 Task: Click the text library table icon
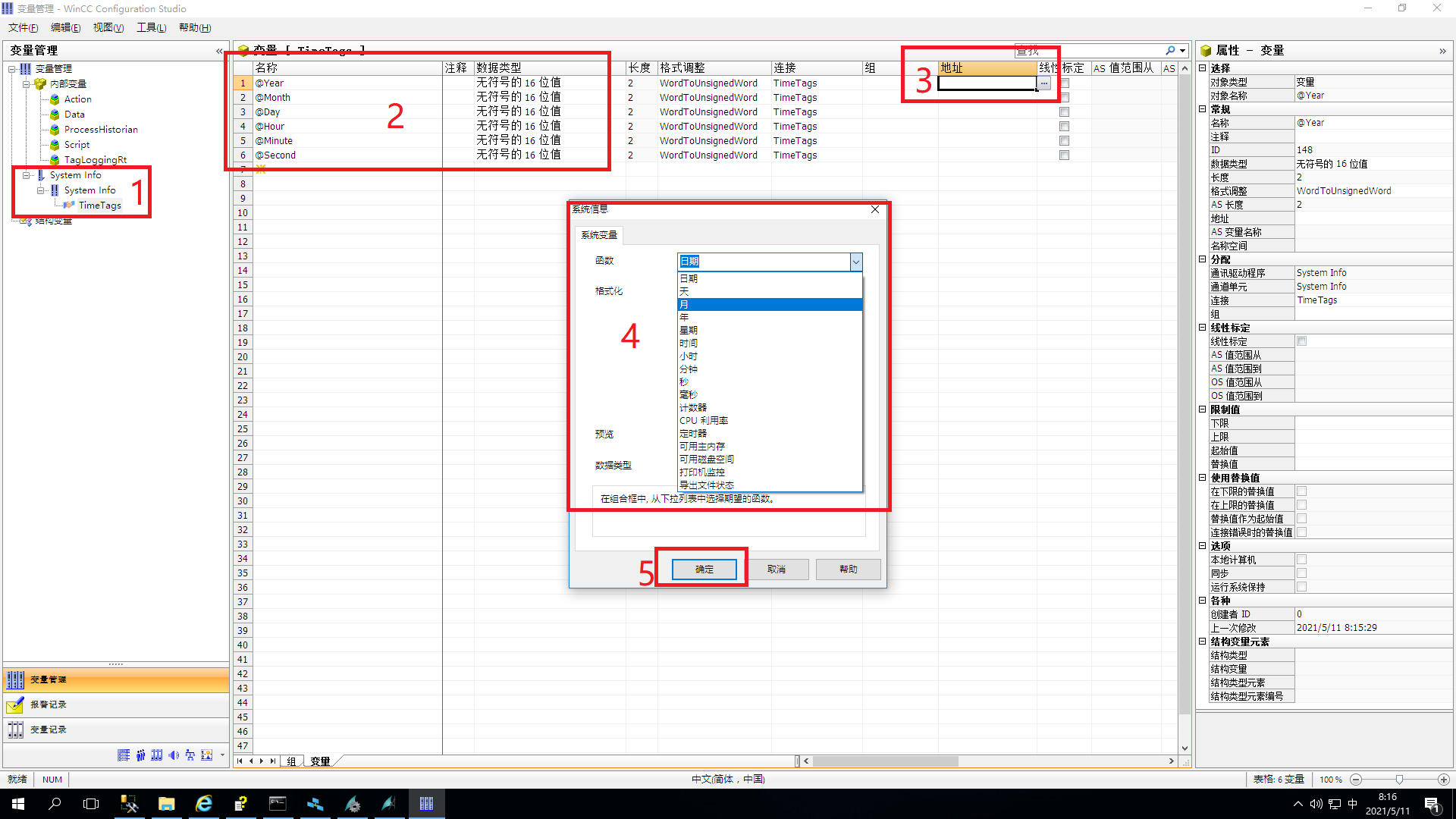pos(124,755)
